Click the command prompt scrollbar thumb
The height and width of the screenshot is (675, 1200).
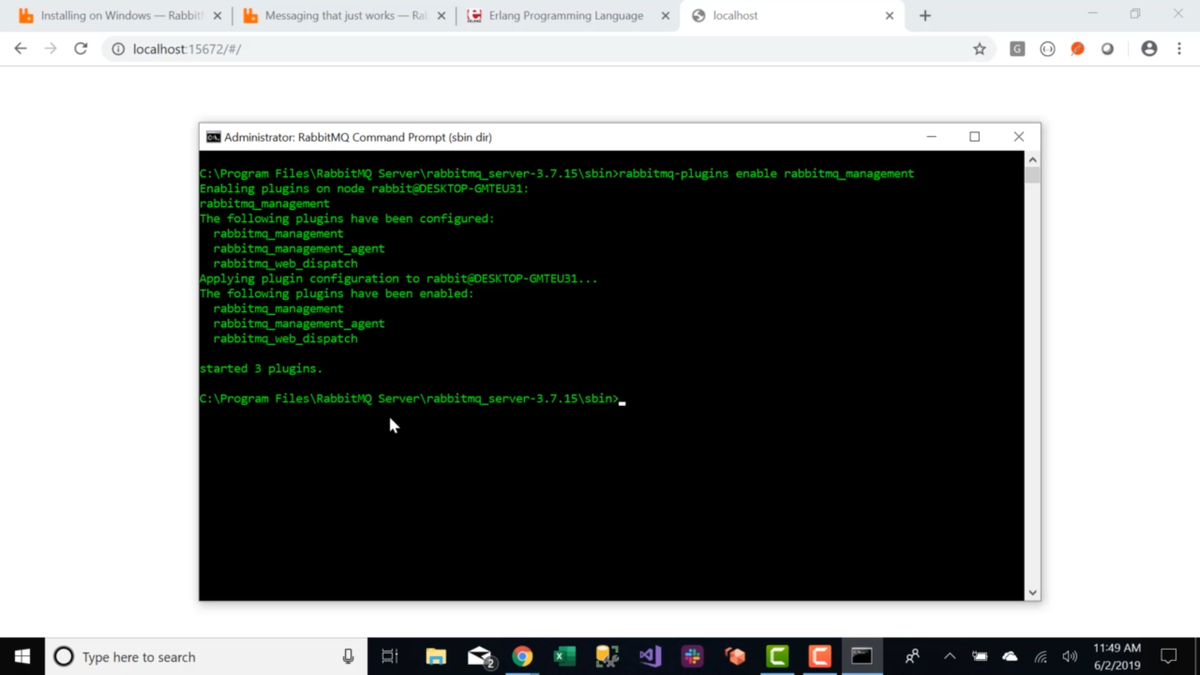click(1032, 176)
